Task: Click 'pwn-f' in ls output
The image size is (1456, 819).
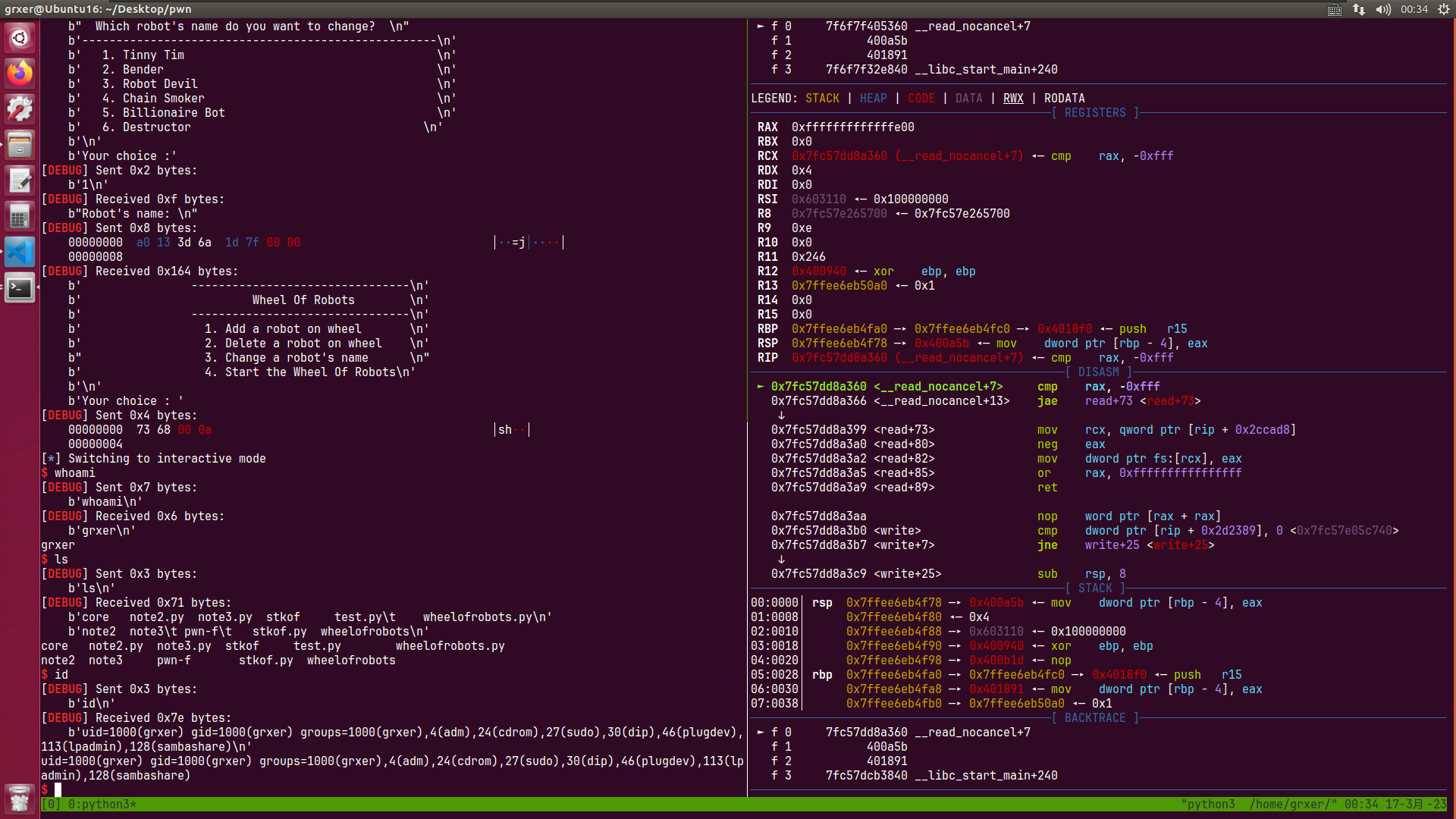Action: (174, 660)
